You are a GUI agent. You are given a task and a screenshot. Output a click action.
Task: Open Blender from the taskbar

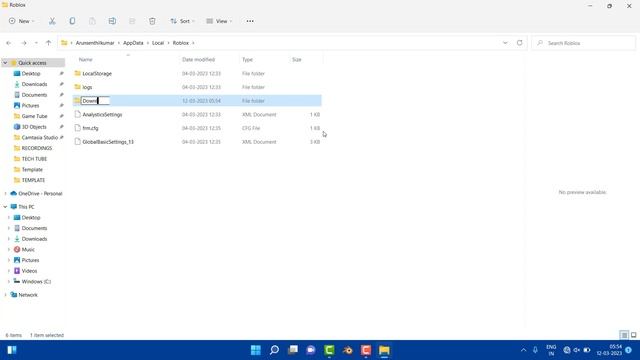pyautogui.click(x=348, y=350)
